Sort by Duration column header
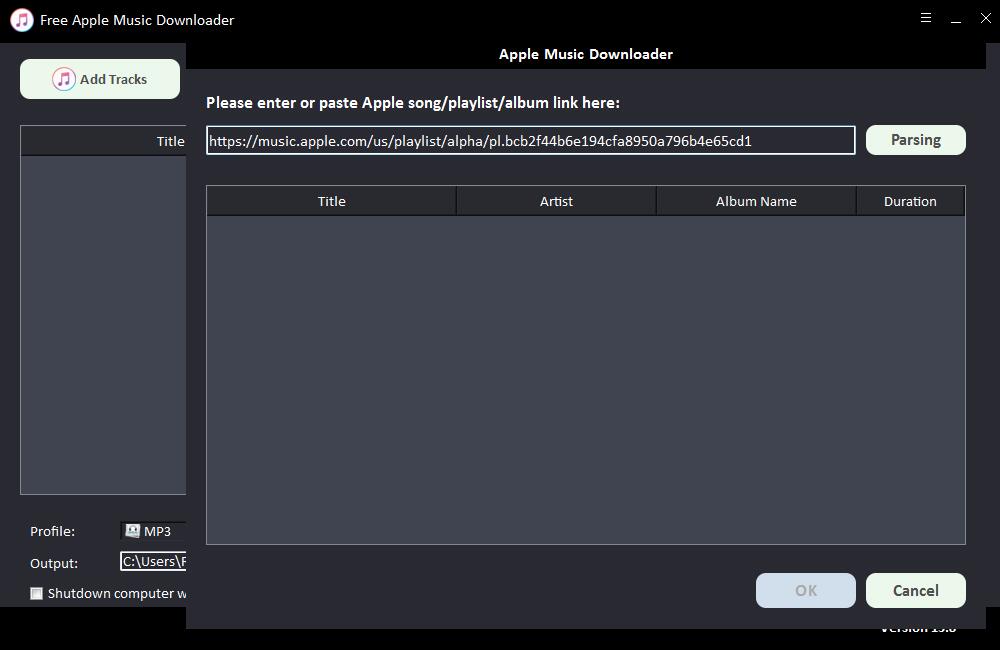This screenshot has width=1000, height=650. coord(910,201)
